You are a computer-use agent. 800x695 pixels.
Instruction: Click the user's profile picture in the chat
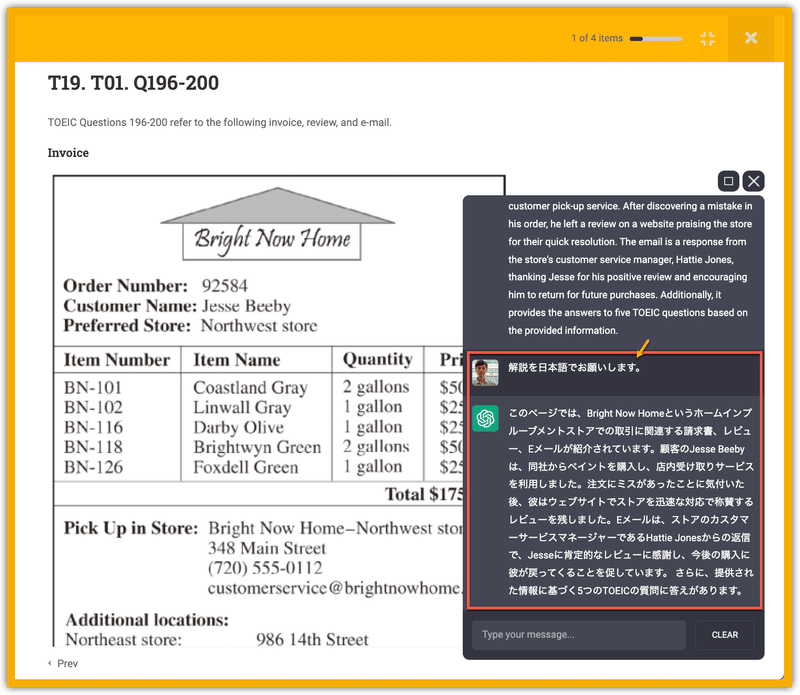(486, 371)
